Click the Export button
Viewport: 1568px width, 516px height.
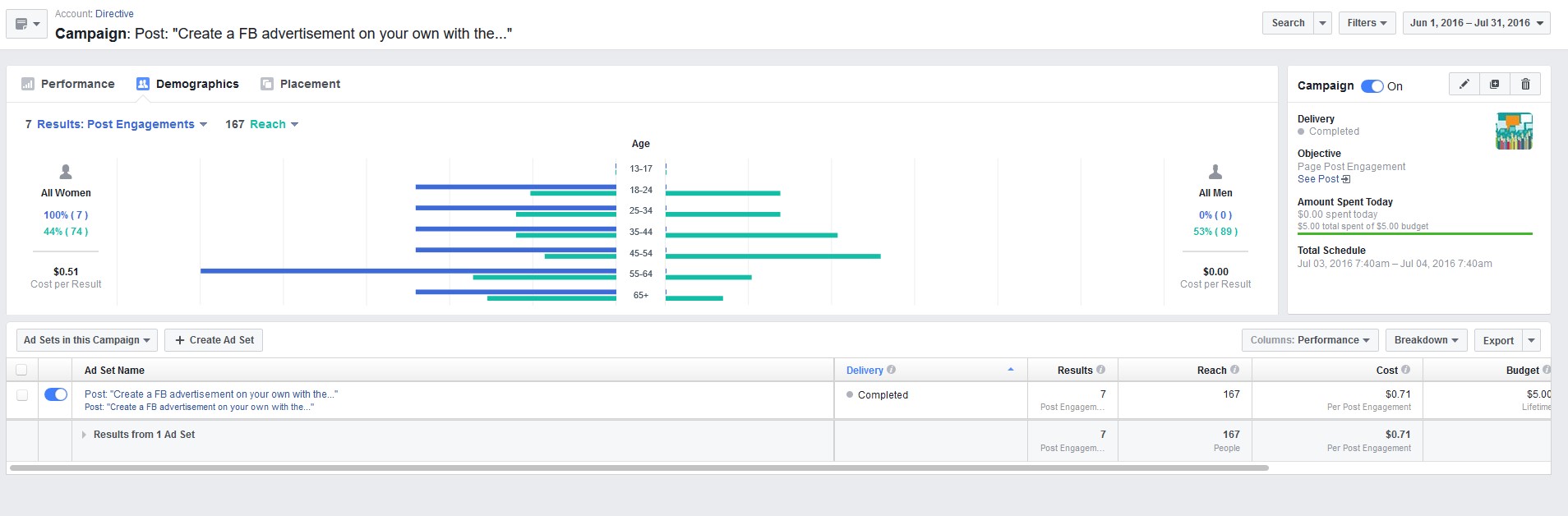click(1498, 340)
